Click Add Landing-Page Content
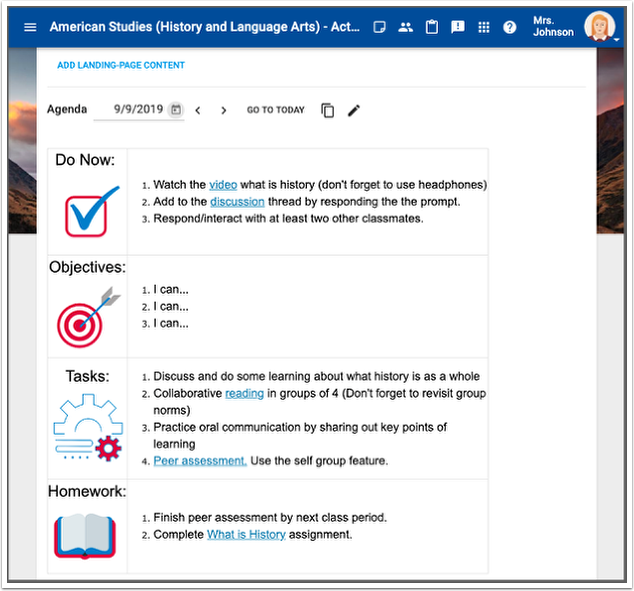 [x=121, y=65]
